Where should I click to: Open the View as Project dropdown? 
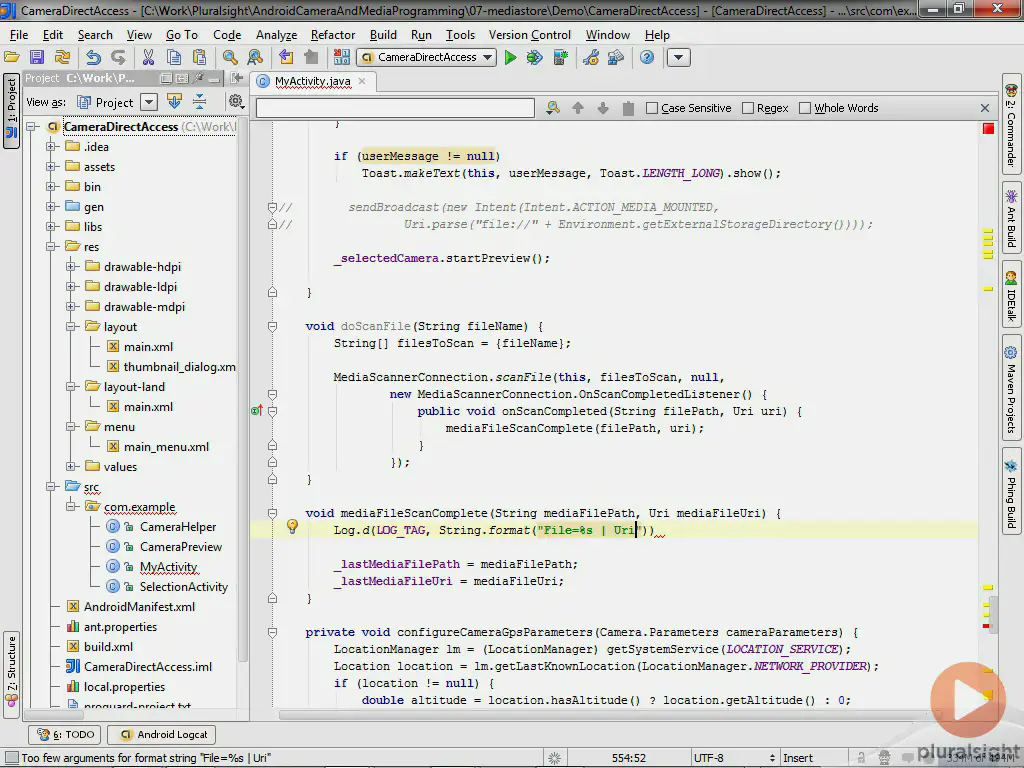148,102
